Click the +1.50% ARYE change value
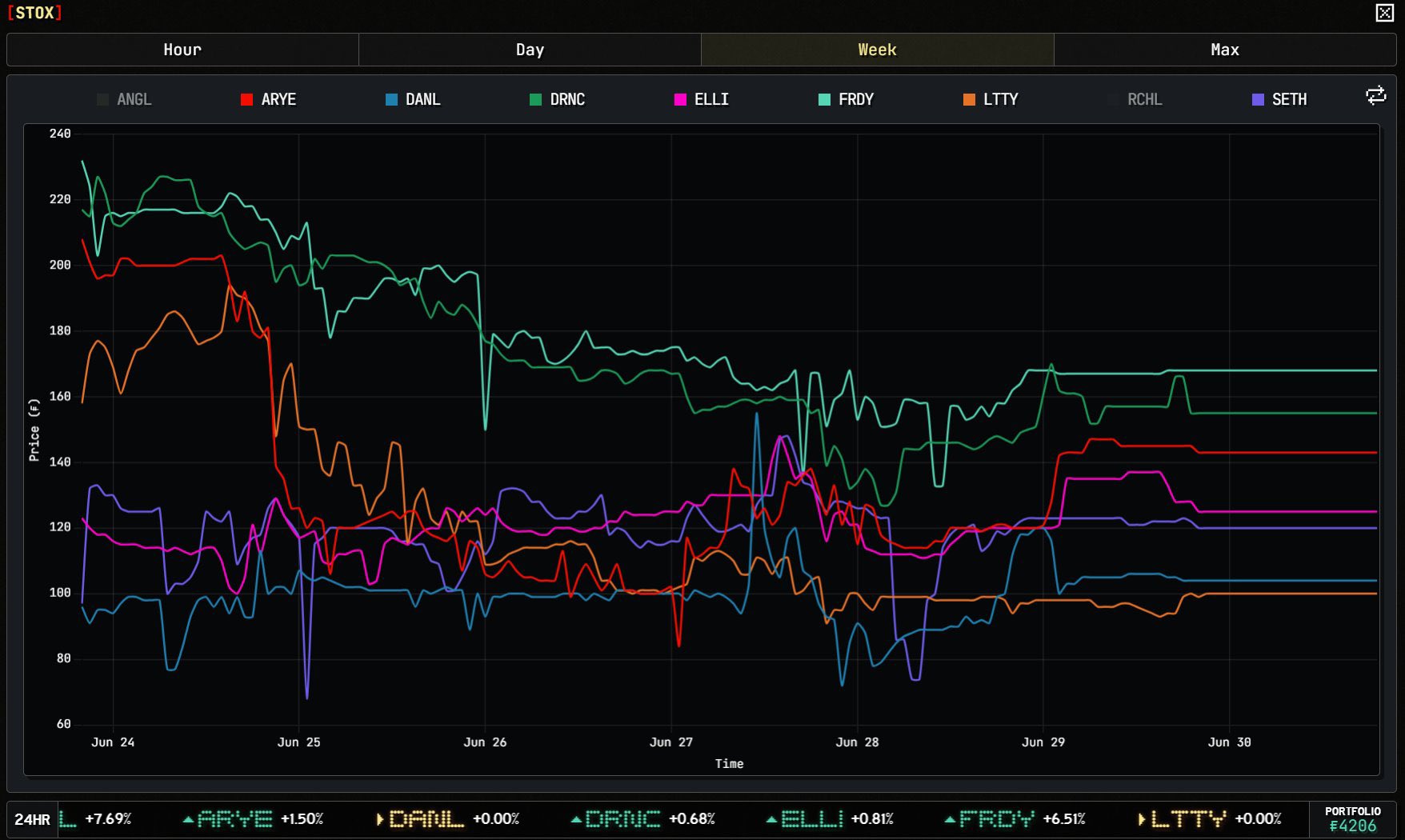The height and width of the screenshot is (840, 1405). 302,819
